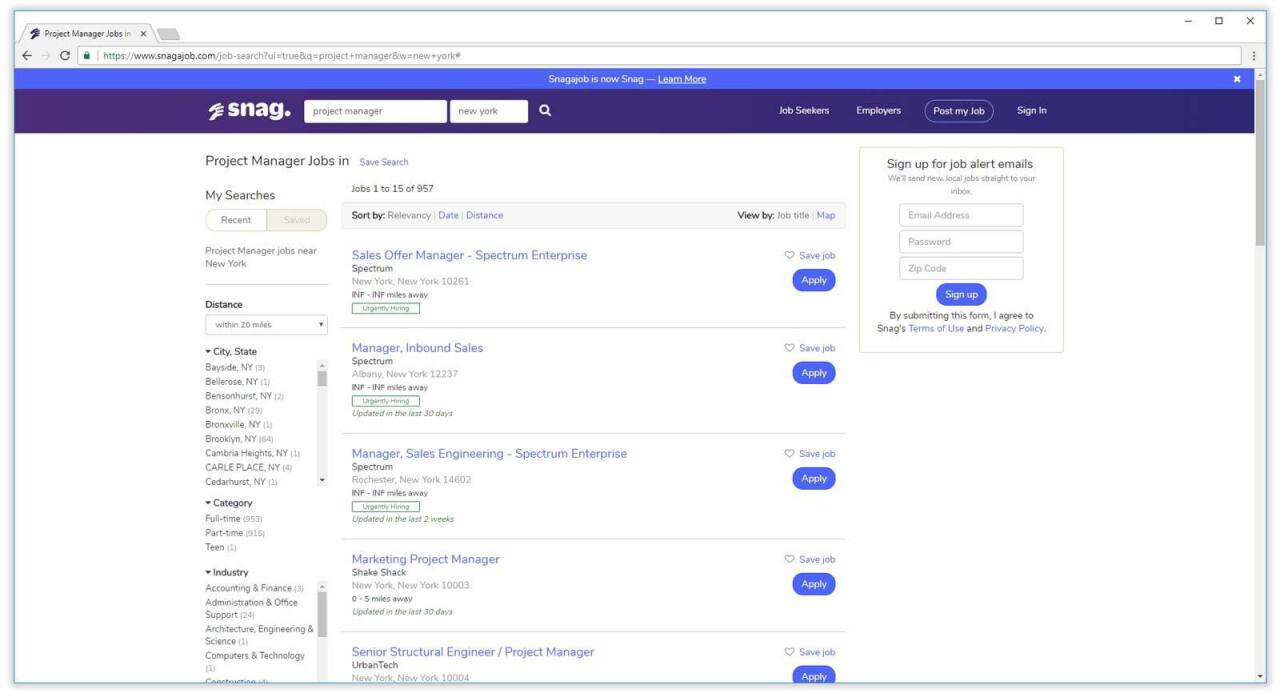Click heart icon for Senior Structural Engineer job

point(790,652)
